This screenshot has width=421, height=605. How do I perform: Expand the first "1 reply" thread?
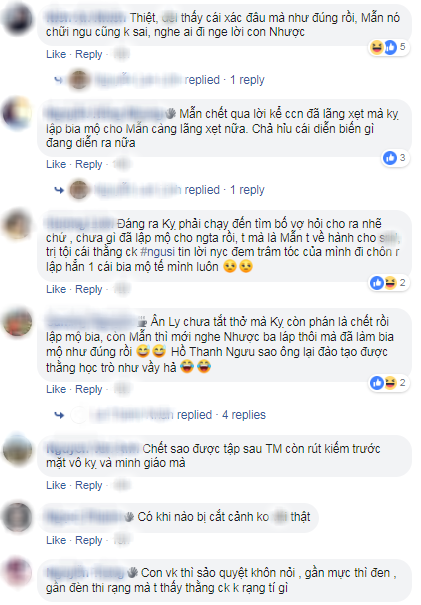(247, 80)
